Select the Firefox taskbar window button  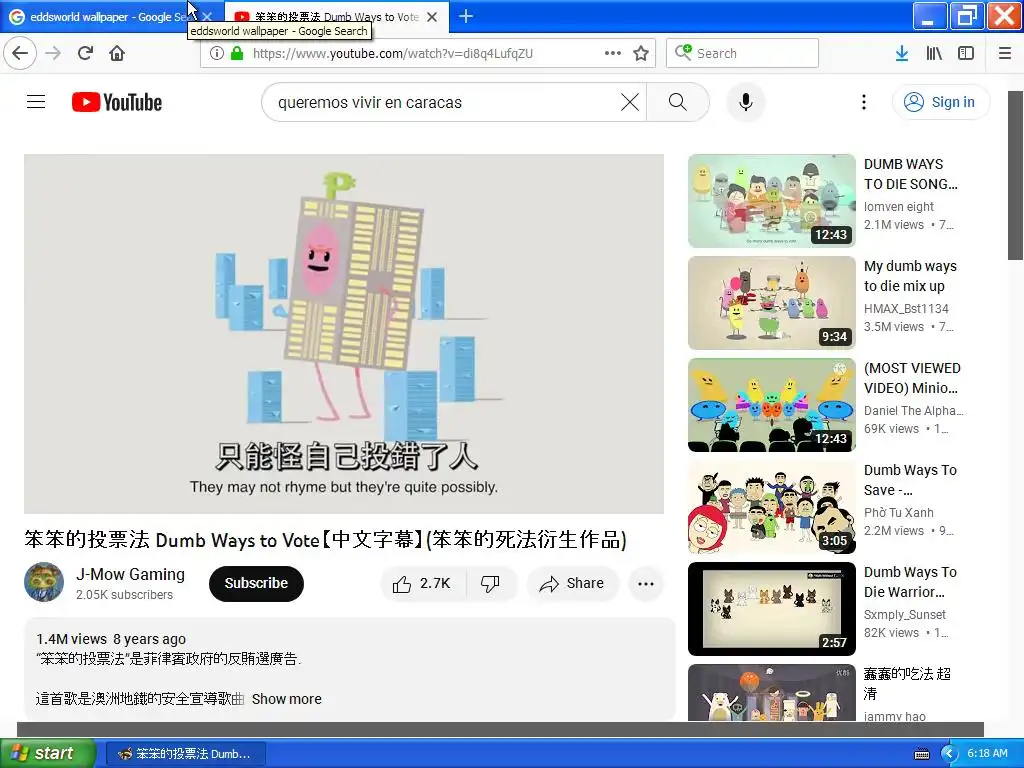[185, 754]
